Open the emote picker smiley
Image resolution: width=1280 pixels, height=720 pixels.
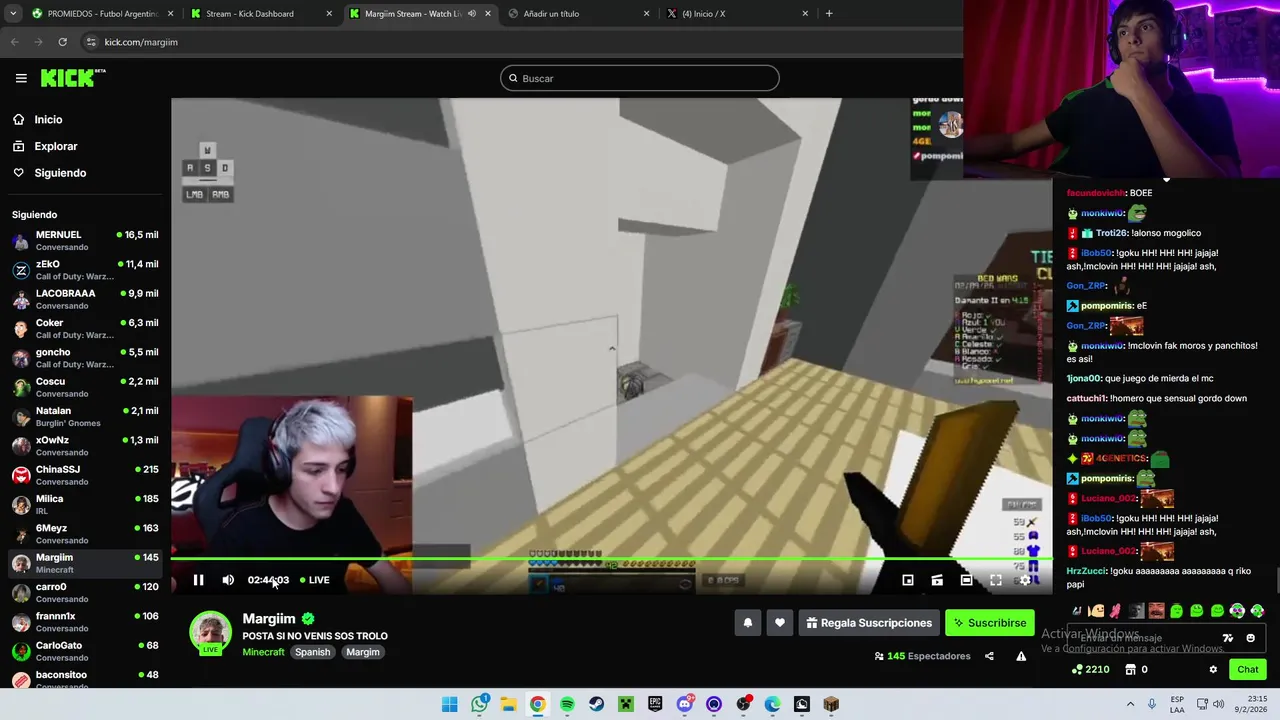coord(1250,638)
